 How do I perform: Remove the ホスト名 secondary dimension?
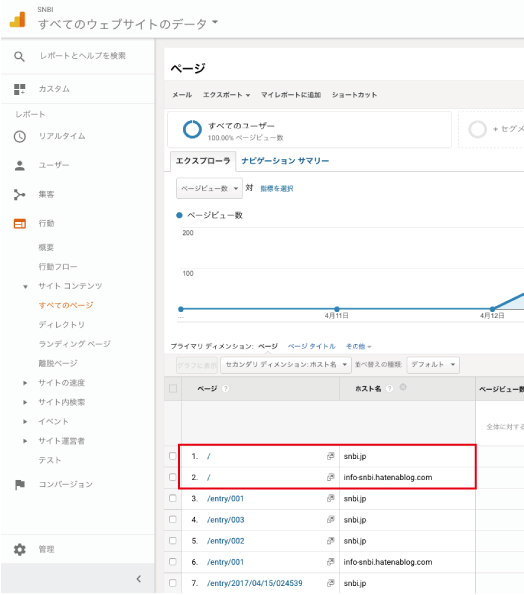[403, 387]
